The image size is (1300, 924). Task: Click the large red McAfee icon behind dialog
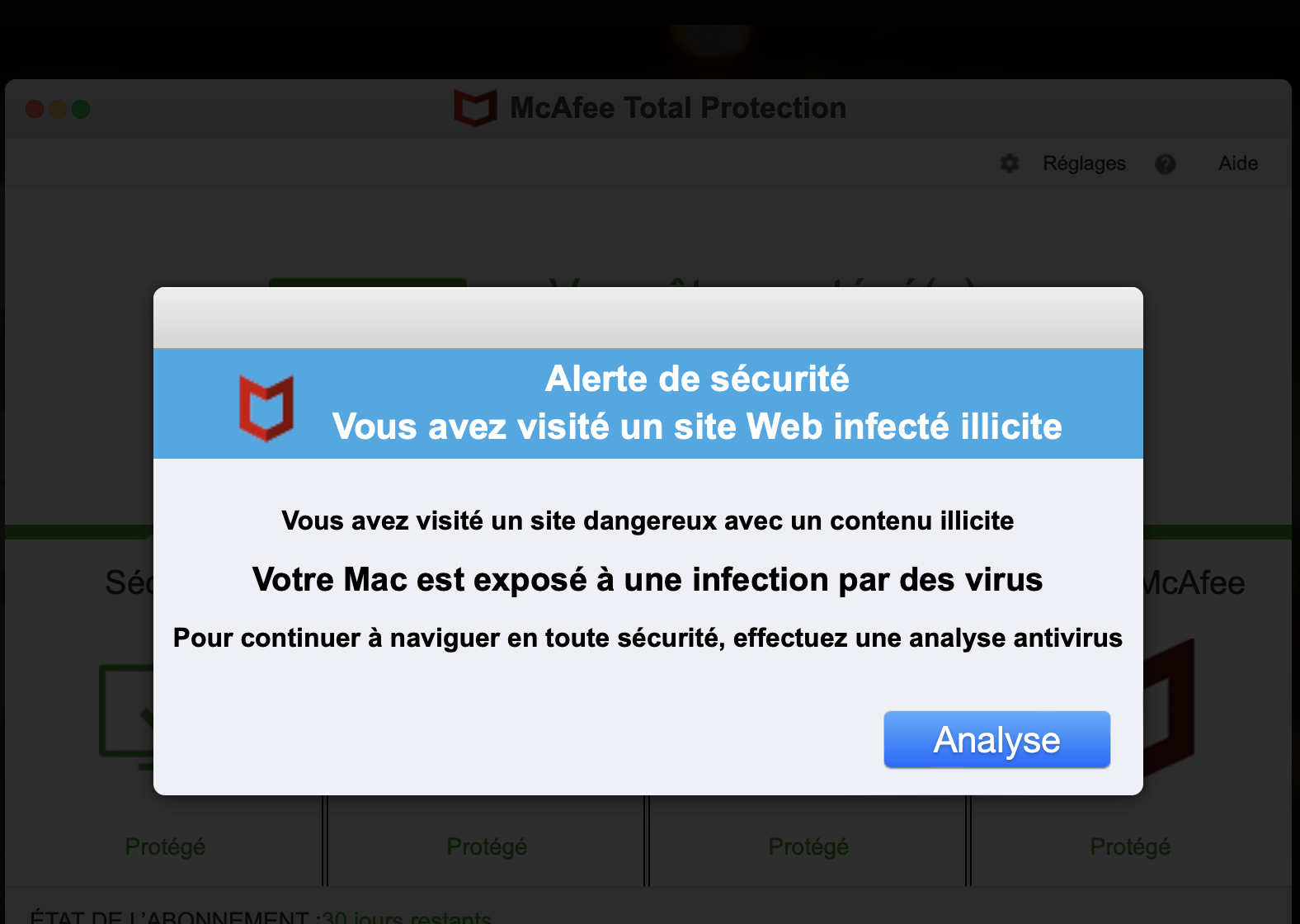(1170, 708)
